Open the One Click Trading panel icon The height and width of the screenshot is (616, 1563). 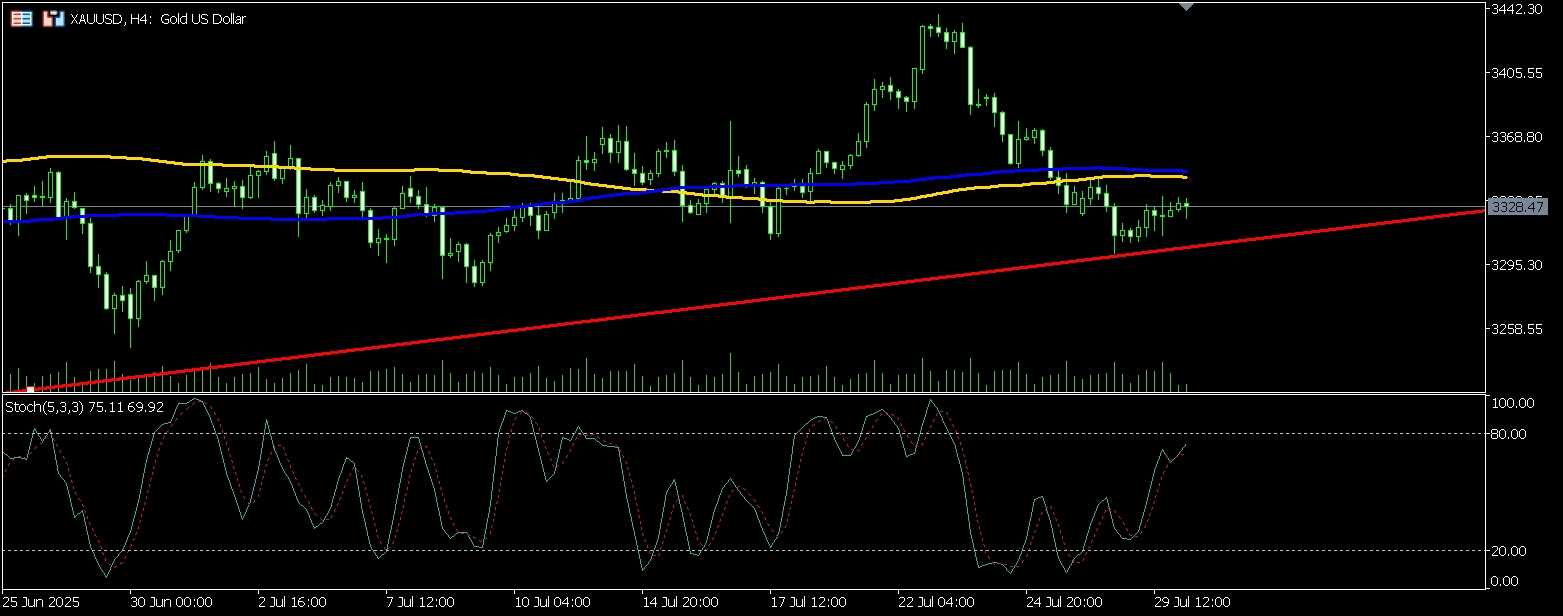tap(21, 19)
